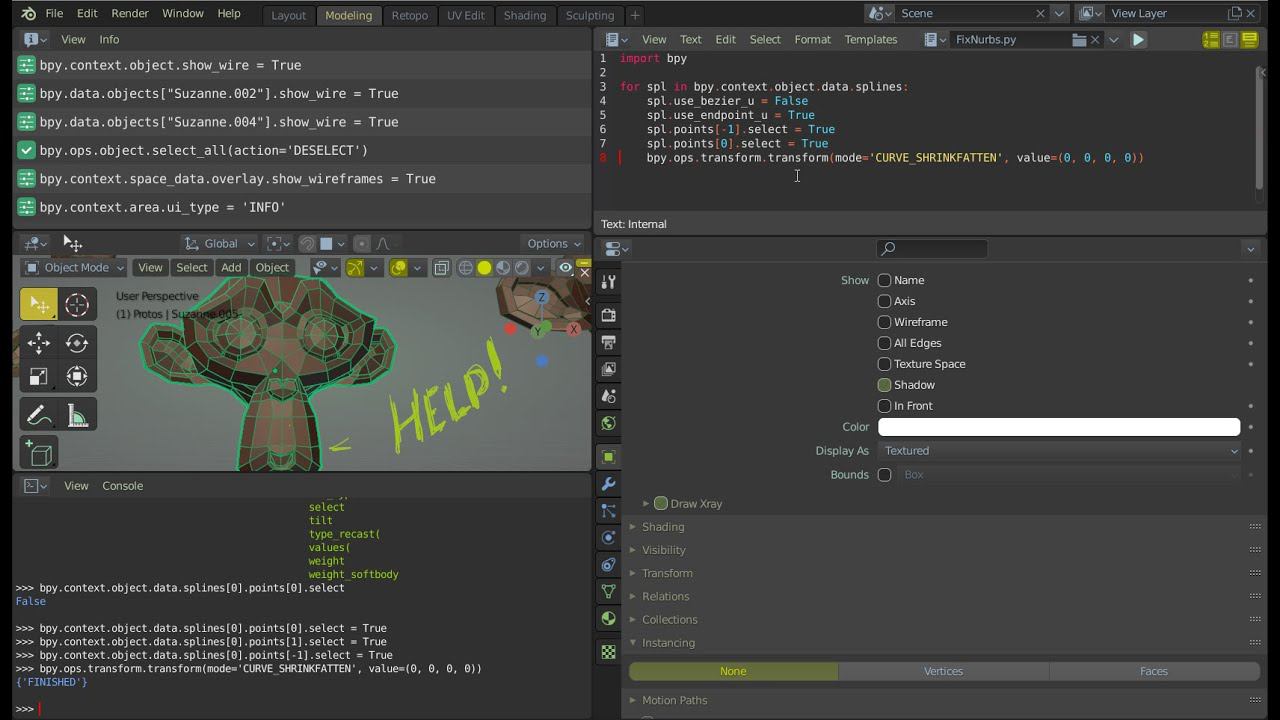Switch to the Sculpting workspace tab
Screen dimensions: 1280x720
(x=590, y=15)
